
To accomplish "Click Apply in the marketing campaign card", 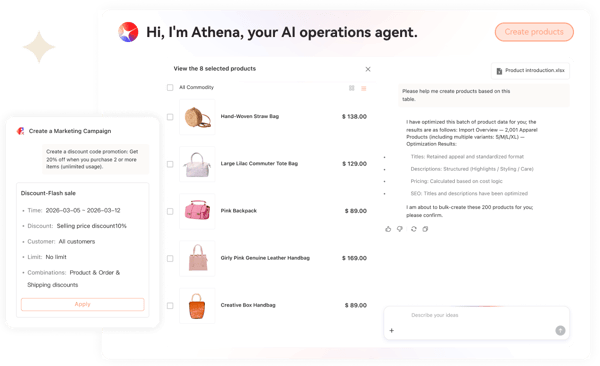I will click(x=83, y=304).
